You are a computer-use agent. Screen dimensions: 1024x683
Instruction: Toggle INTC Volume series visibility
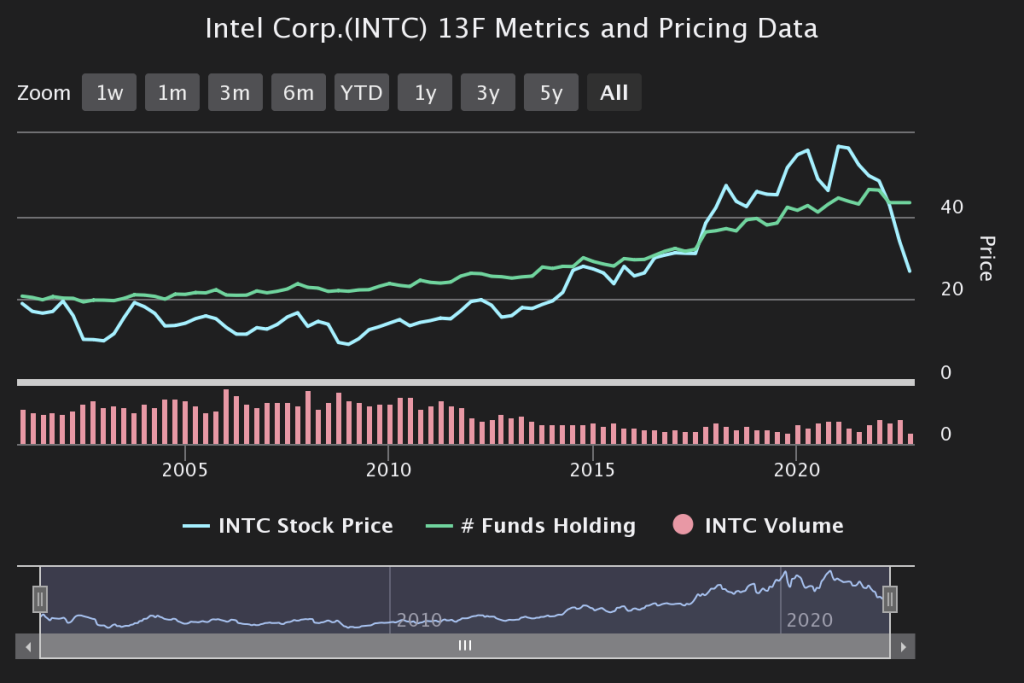[773, 526]
